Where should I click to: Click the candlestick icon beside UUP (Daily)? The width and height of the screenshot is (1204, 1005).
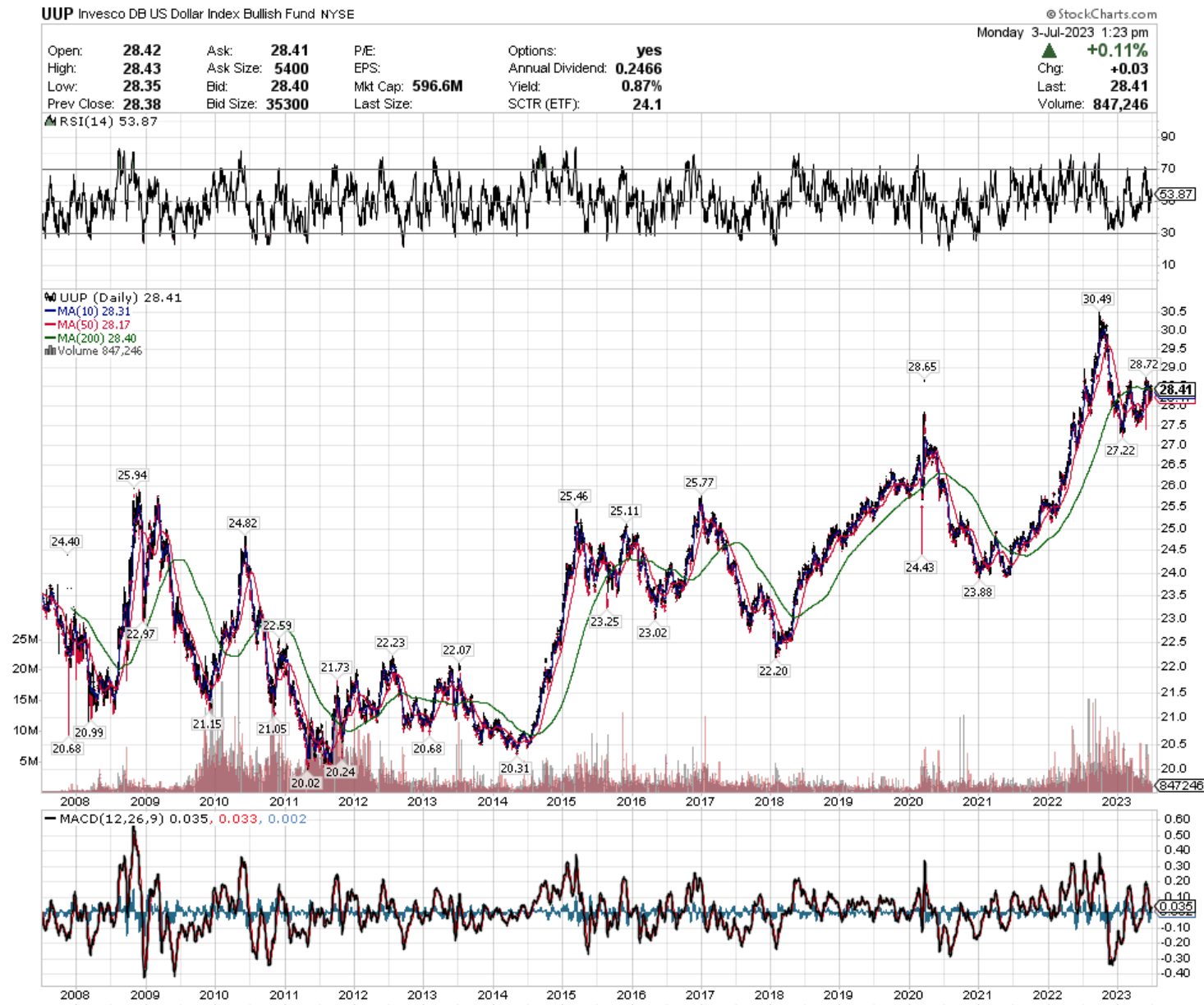pos(50,297)
